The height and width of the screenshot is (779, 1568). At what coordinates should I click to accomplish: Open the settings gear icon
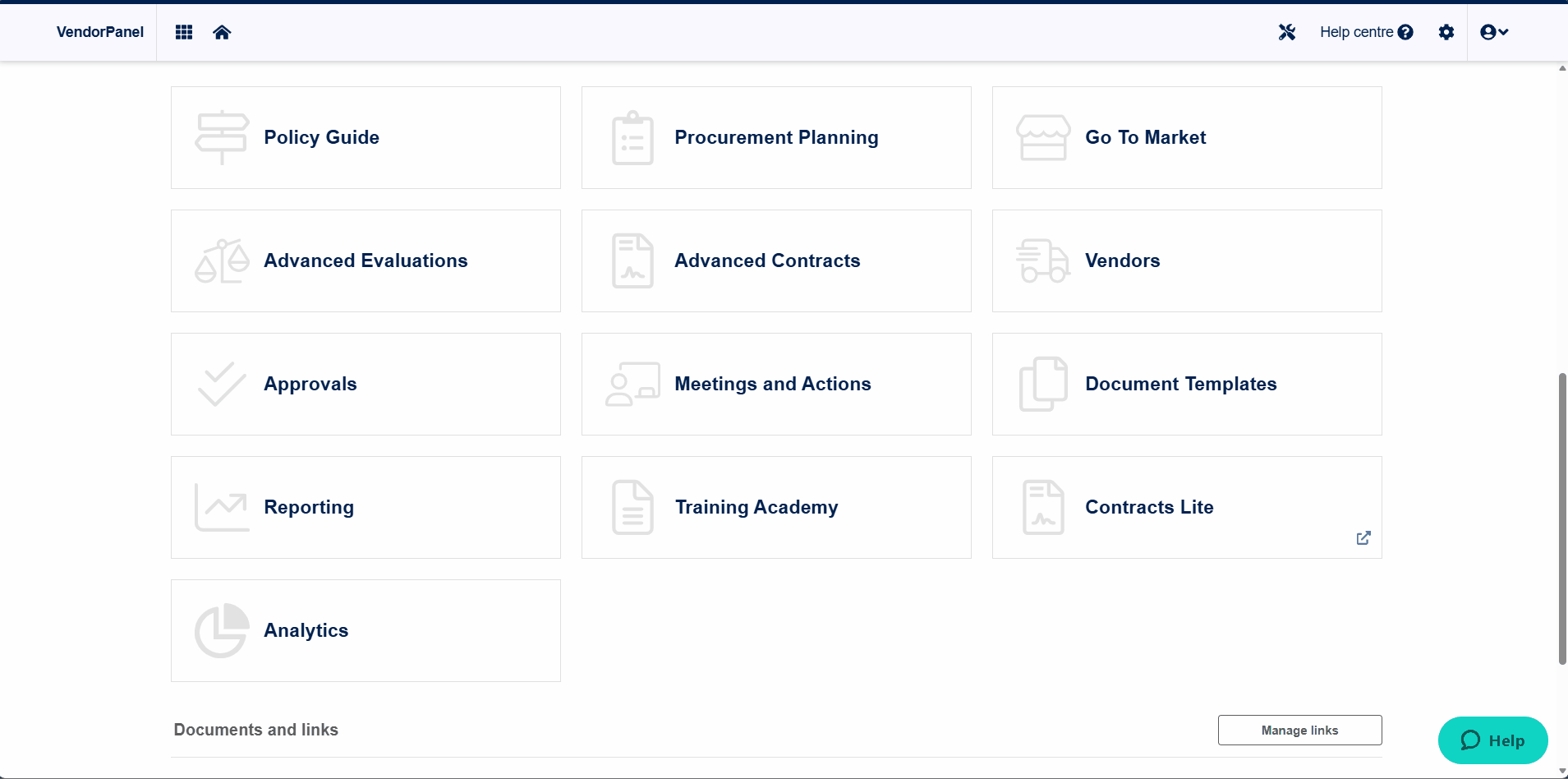[x=1446, y=32]
